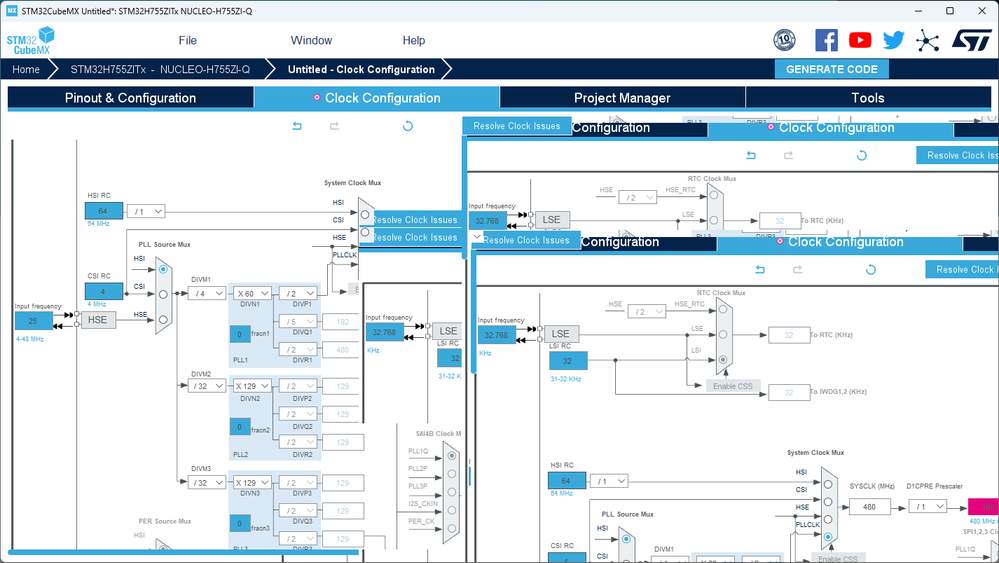This screenshot has height=563, width=999.
Task: Open the YouTube channel icon
Action: coord(860,40)
